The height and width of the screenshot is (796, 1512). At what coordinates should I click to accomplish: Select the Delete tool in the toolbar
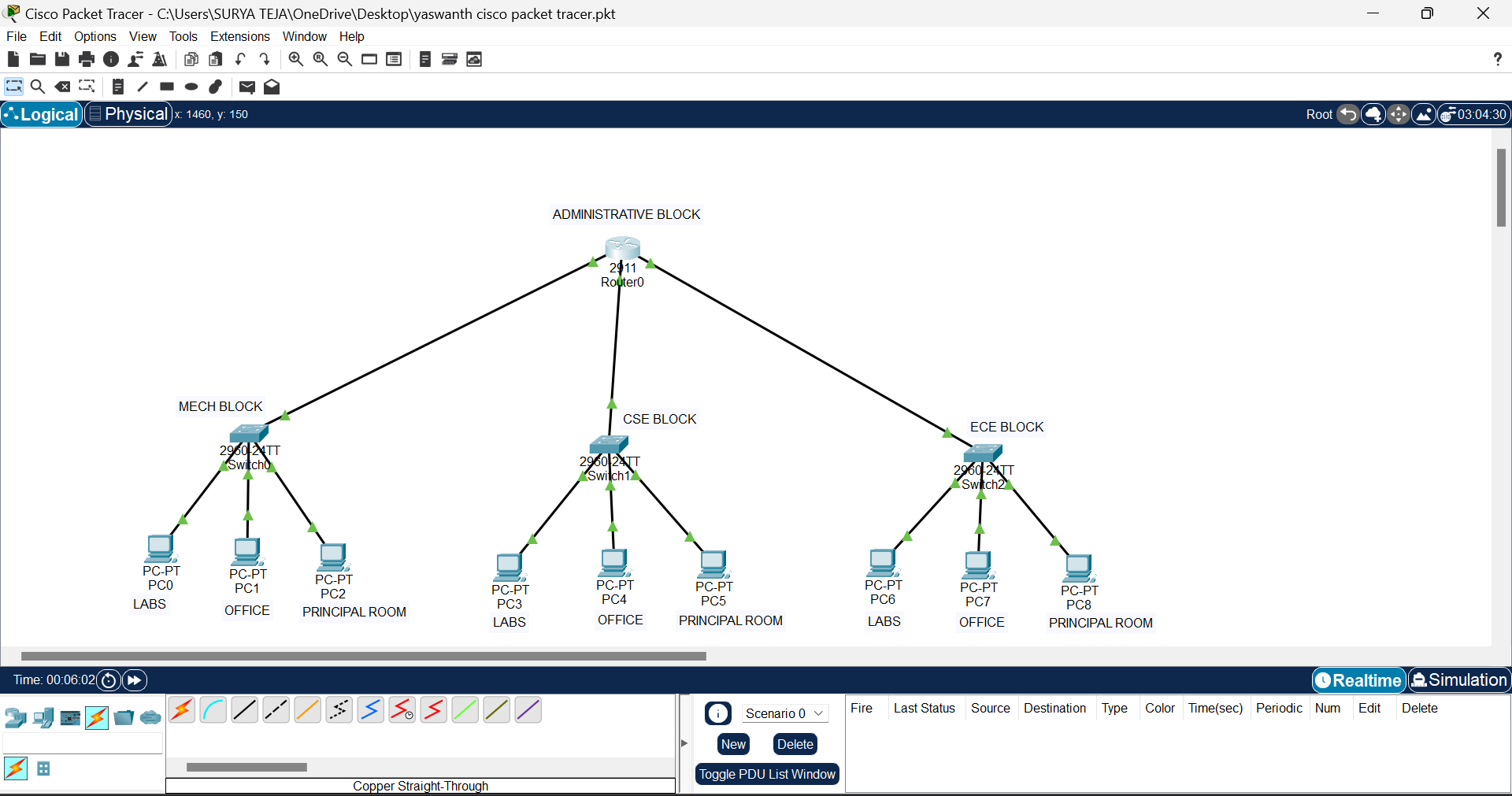coord(62,87)
